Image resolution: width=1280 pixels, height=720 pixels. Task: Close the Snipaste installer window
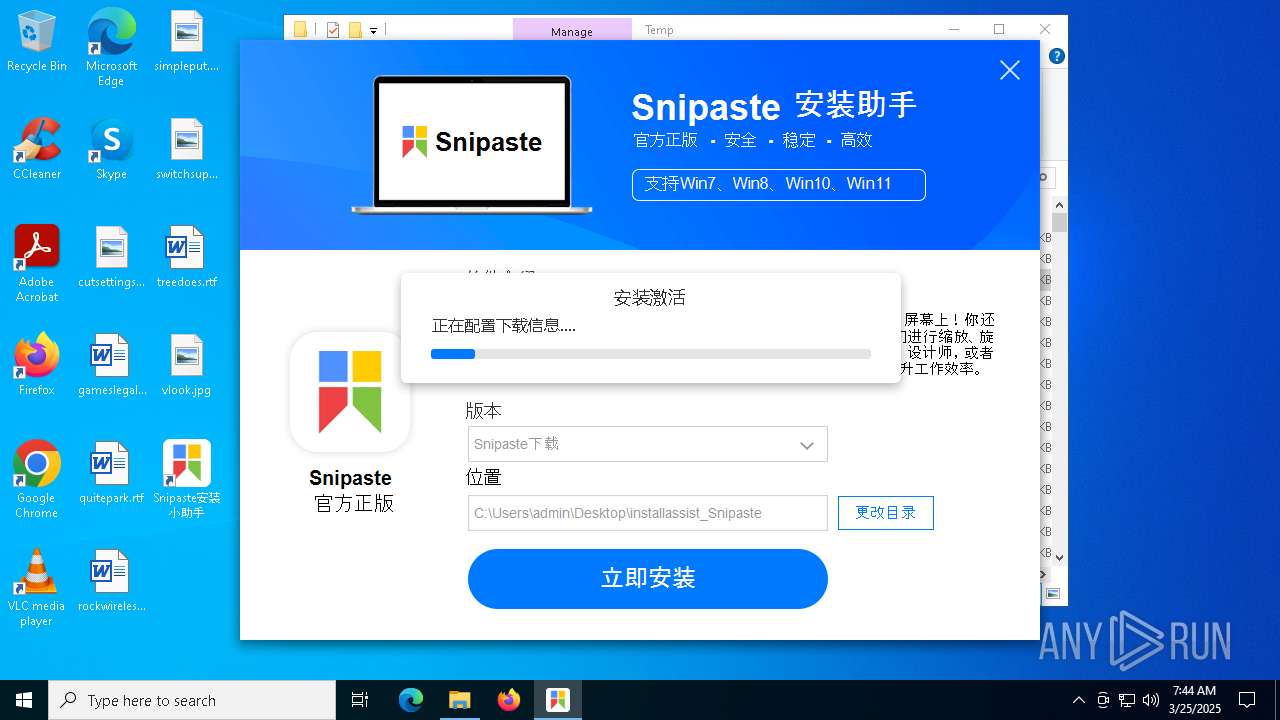coord(1010,70)
